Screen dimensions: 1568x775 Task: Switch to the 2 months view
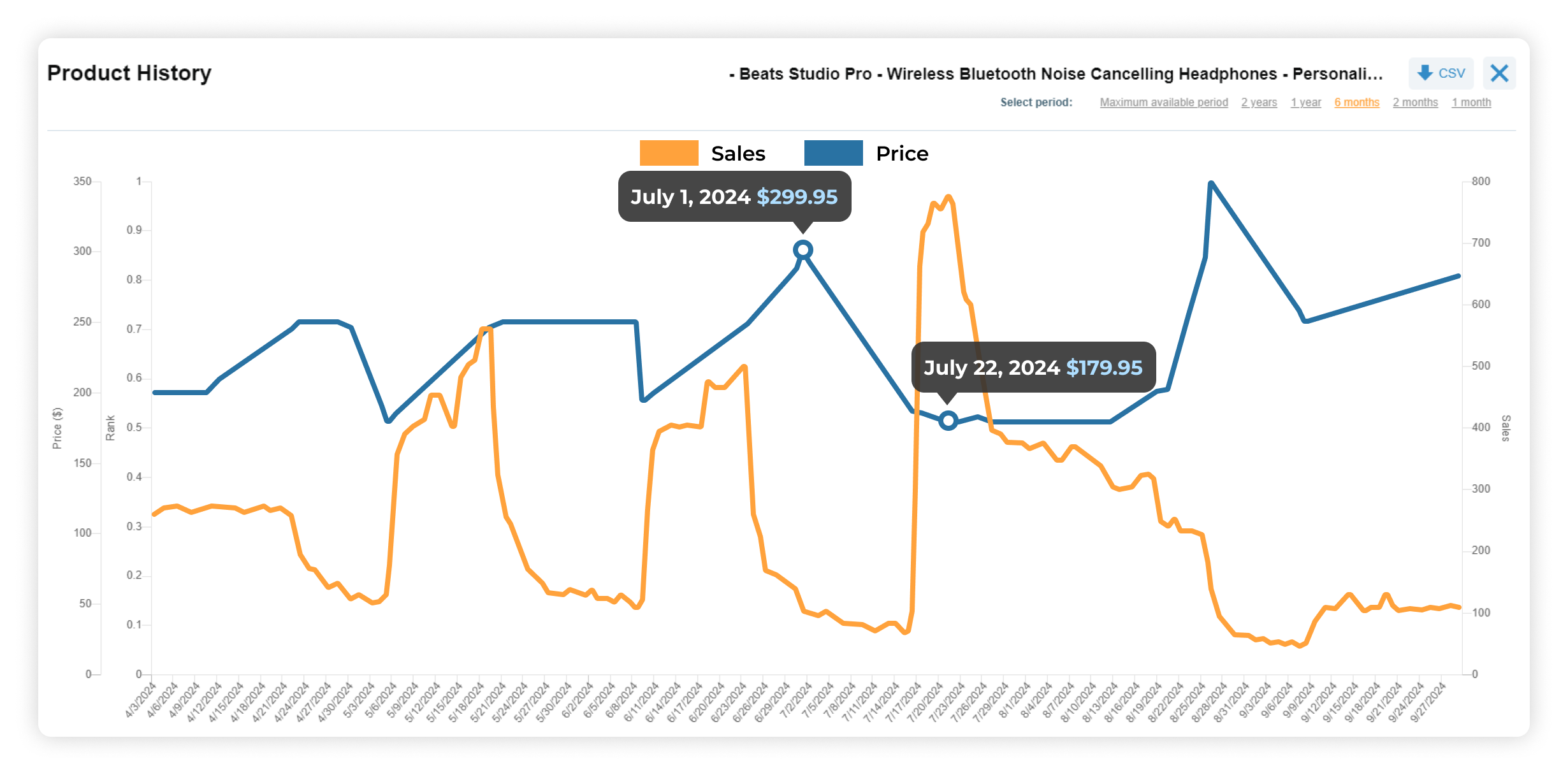(1415, 102)
